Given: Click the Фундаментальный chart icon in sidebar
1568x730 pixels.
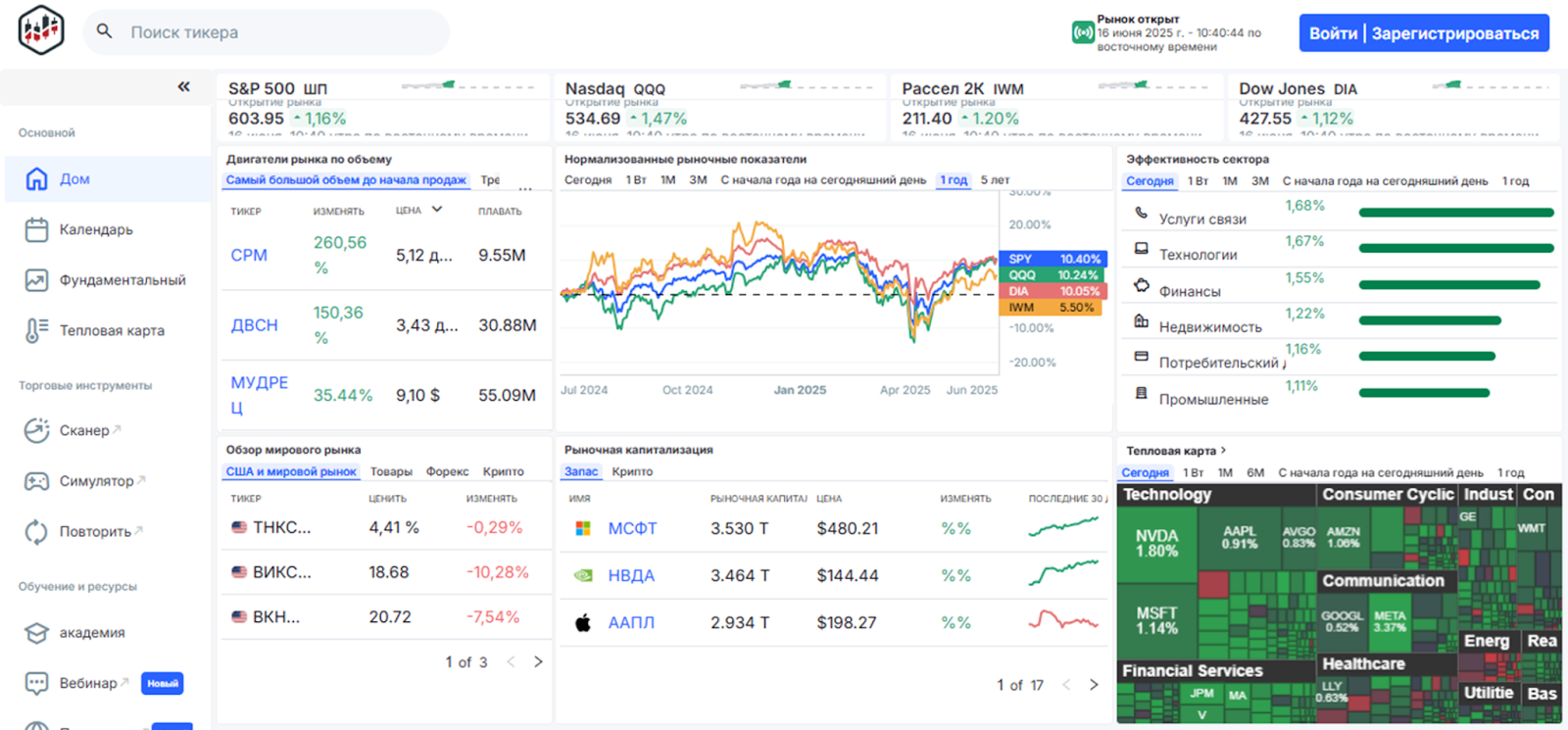Looking at the screenshot, I should coord(36,280).
